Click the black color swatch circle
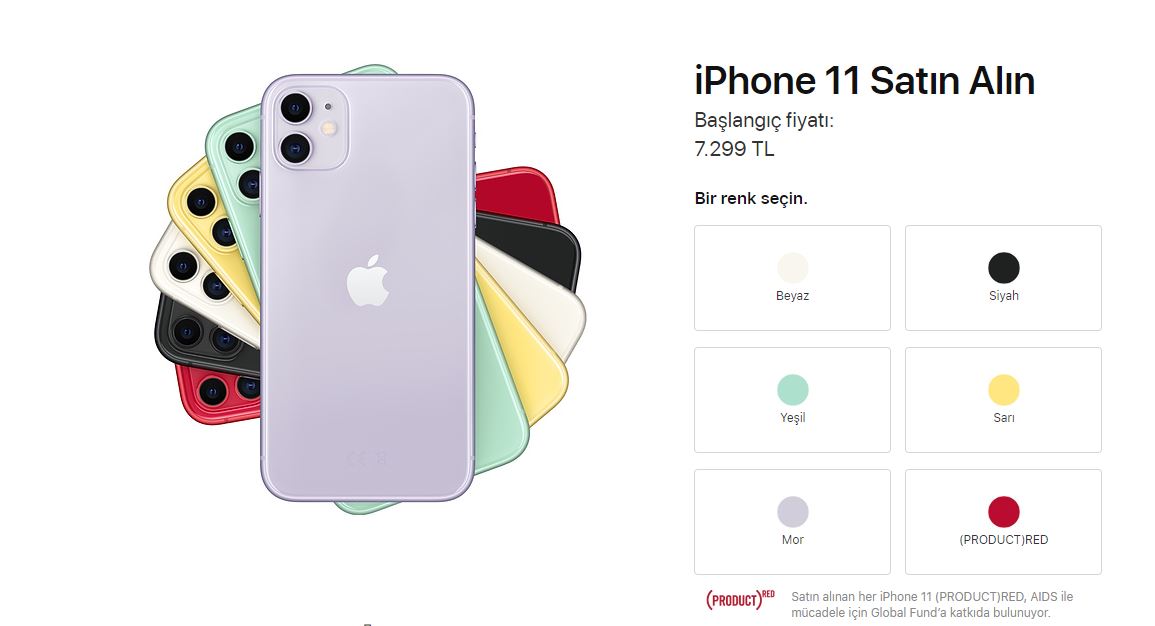Image resolution: width=1155 pixels, height=626 pixels. click(x=1003, y=267)
